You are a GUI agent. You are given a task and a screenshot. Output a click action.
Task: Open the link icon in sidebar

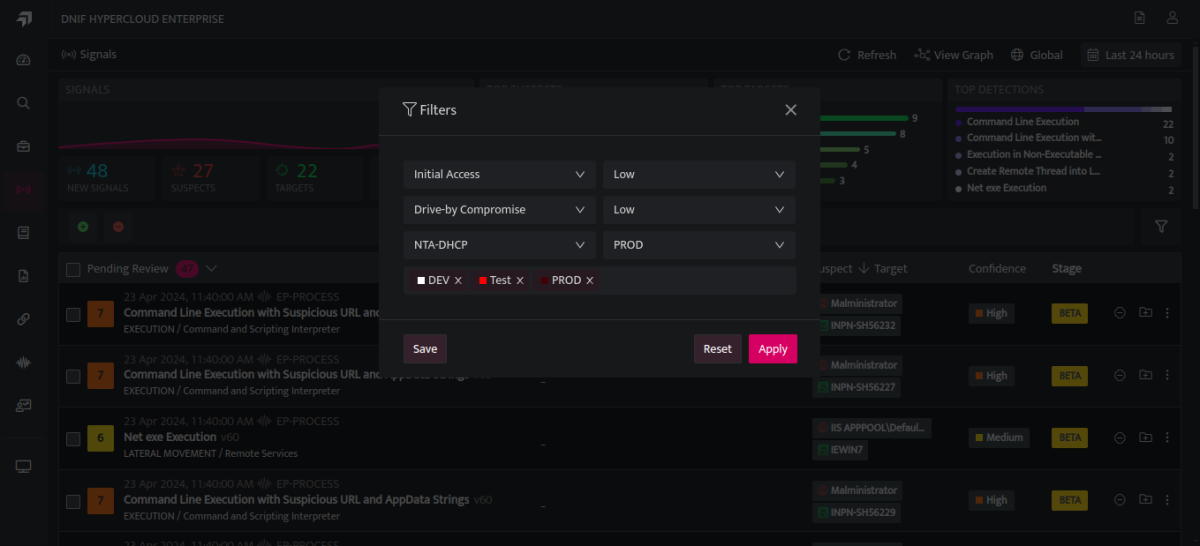24,319
